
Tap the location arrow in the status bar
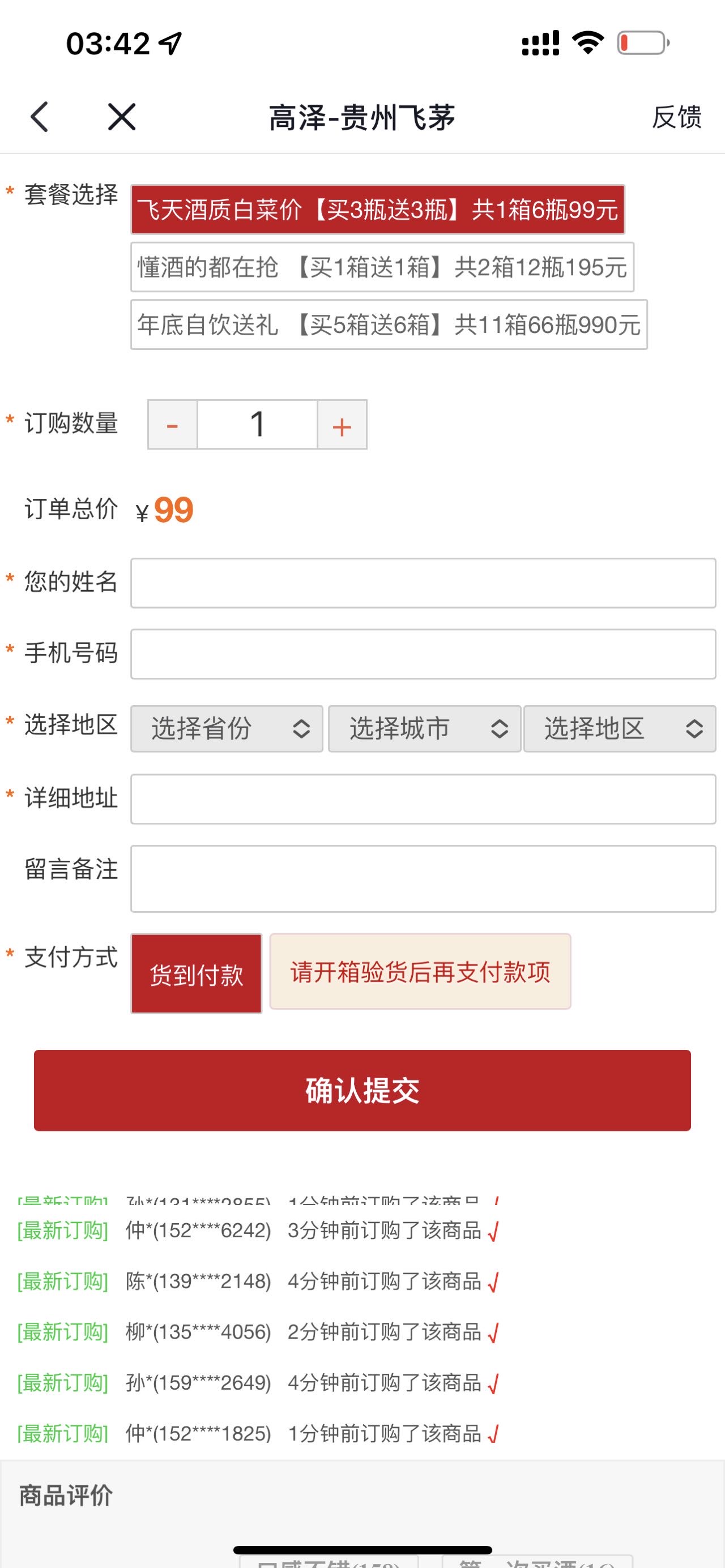tap(171, 42)
